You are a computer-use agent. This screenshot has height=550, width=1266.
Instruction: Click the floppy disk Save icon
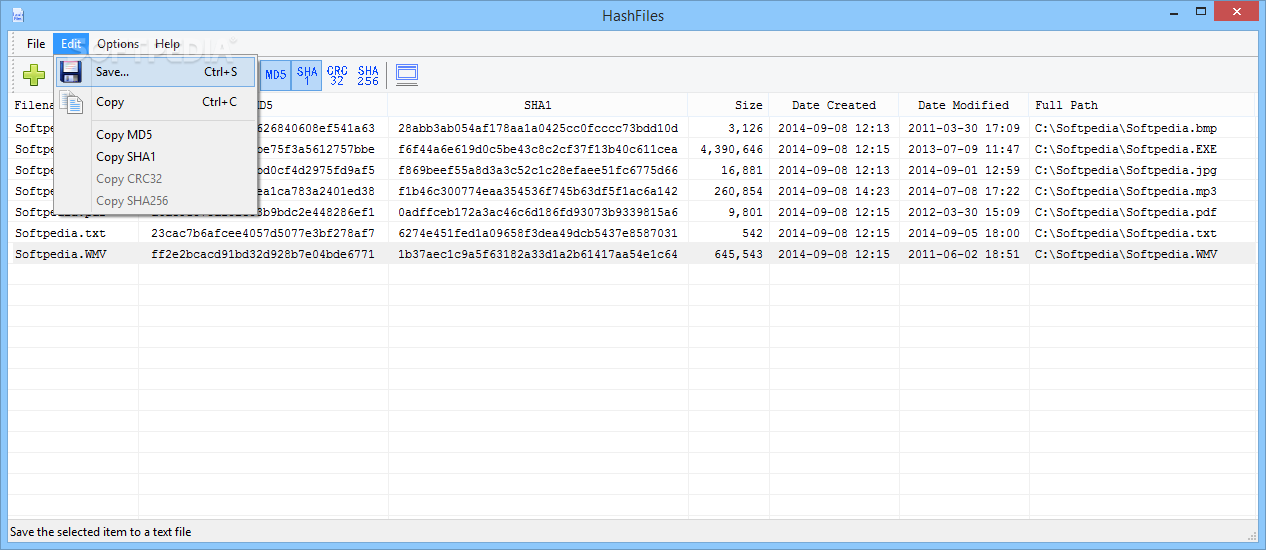point(70,72)
